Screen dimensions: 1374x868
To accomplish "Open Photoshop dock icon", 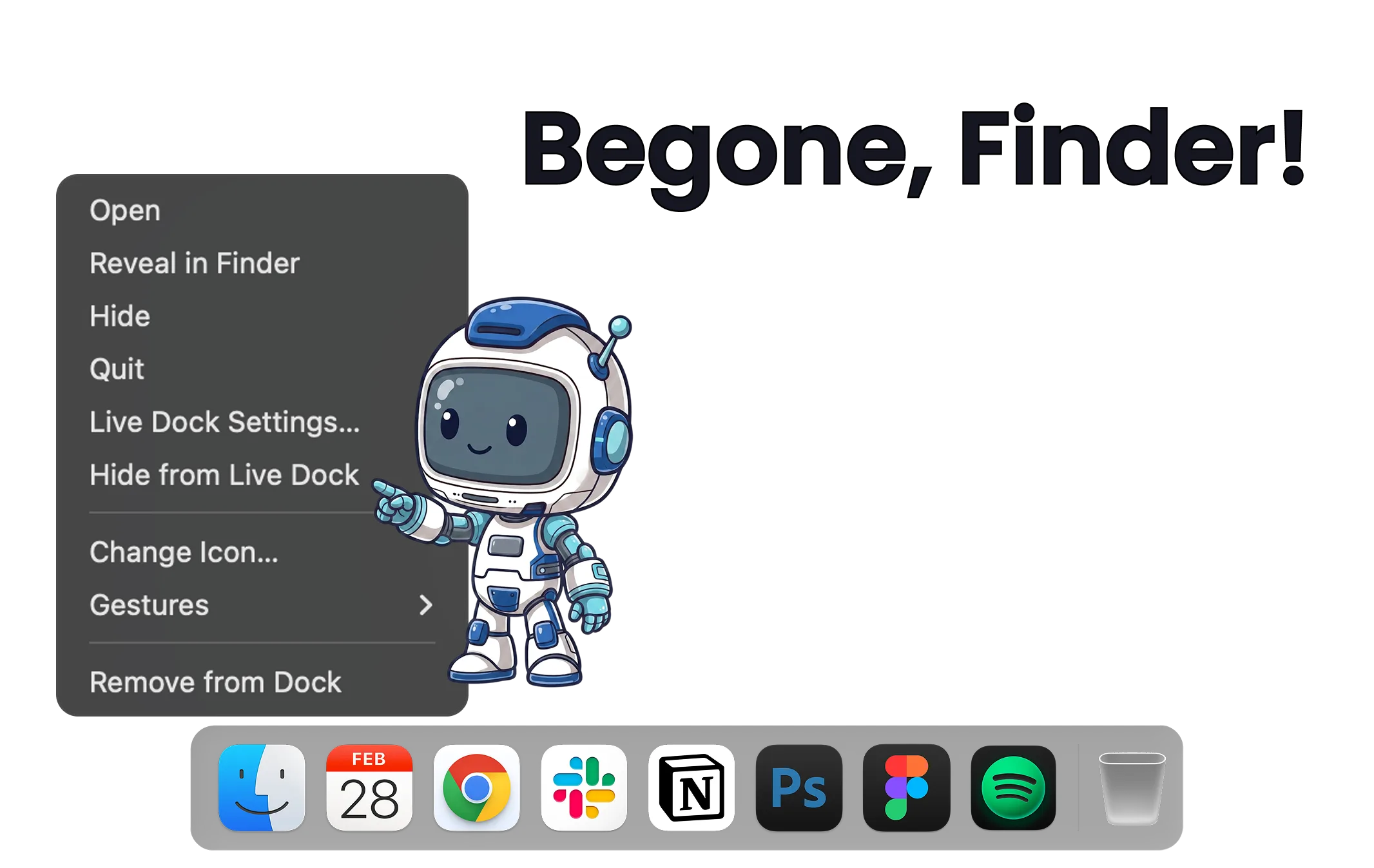I will [798, 787].
